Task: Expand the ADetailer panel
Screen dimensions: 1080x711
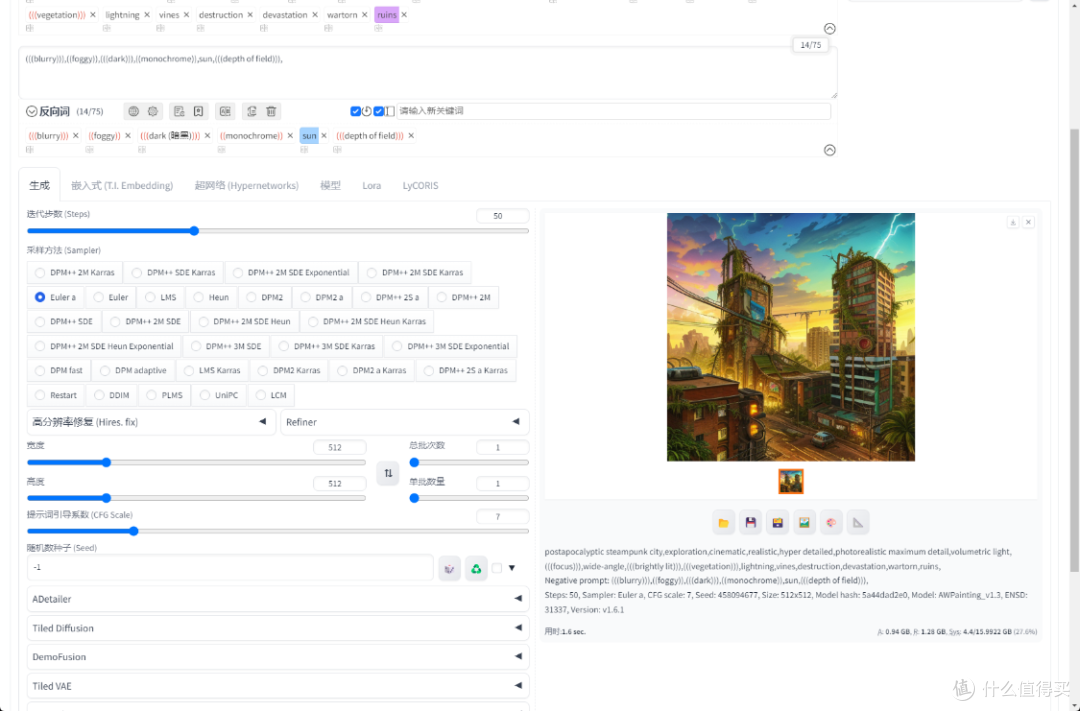Action: tap(278, 599)
